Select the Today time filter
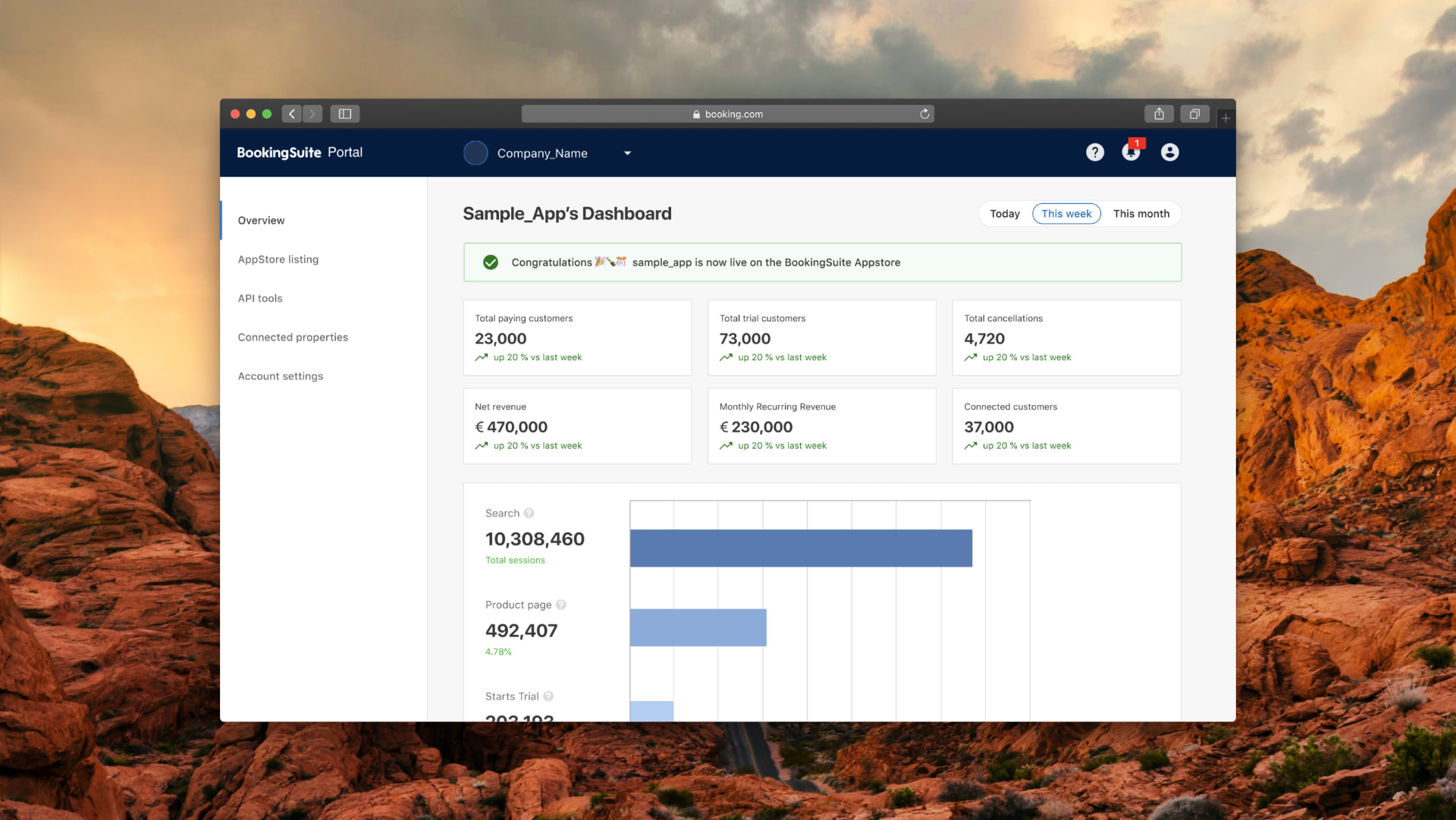The height and width of the screenshot is (820, 1456). (x=1005, y=214)
